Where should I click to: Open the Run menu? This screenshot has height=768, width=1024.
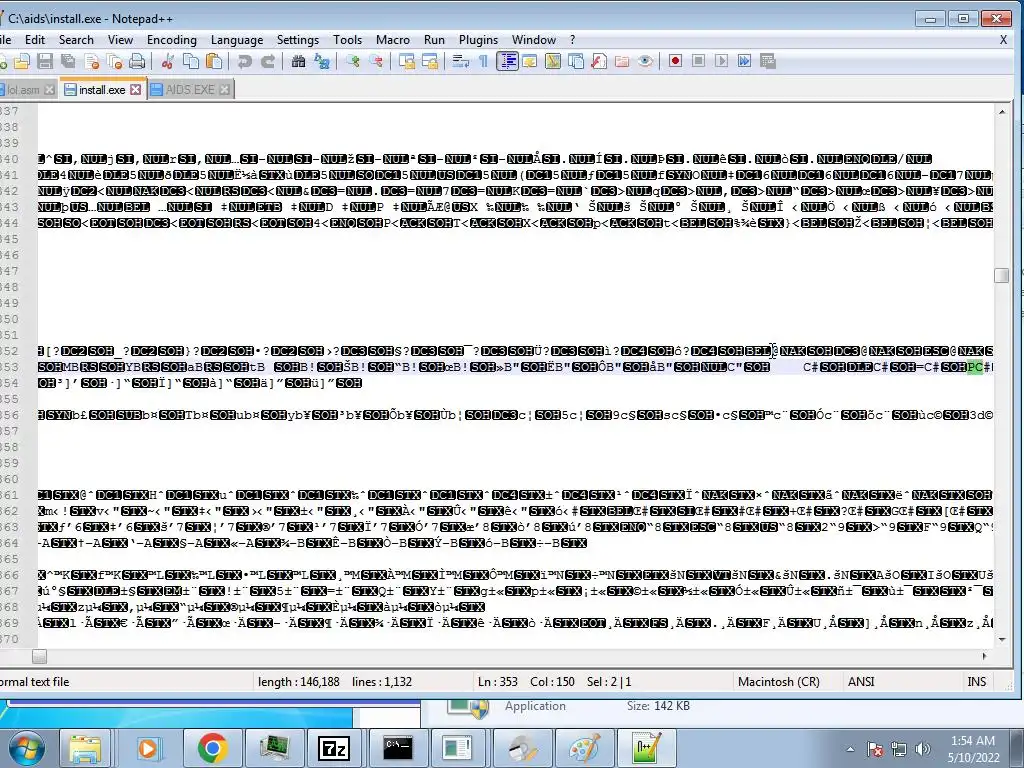(434, 40)
